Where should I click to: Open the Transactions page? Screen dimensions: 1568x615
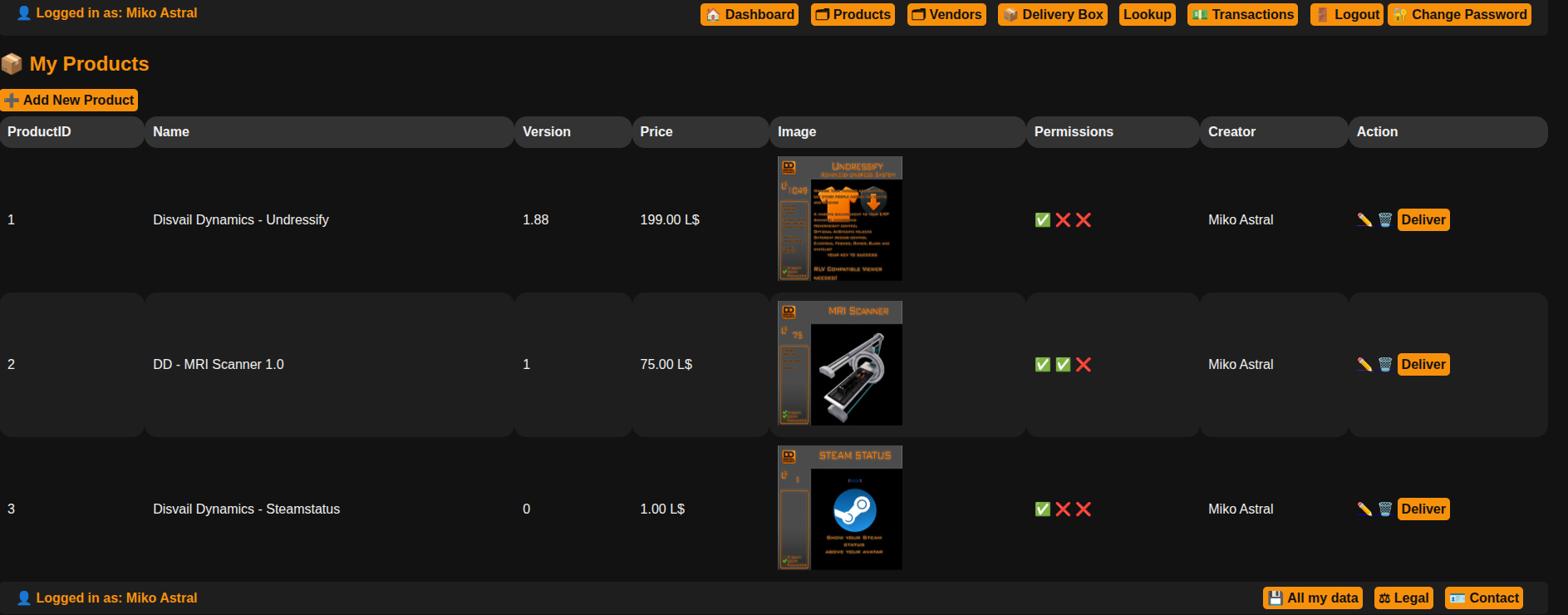(x=1242, y=15)
